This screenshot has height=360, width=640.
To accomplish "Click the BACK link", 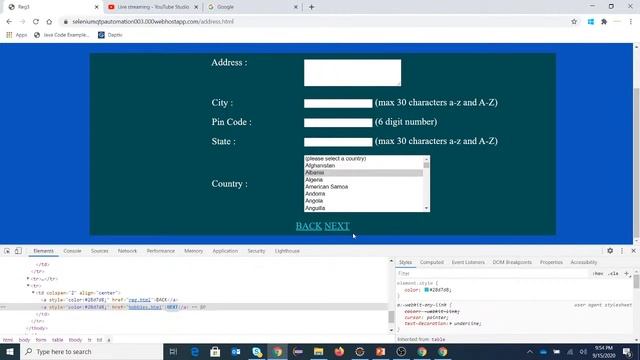I will (309, 226).
